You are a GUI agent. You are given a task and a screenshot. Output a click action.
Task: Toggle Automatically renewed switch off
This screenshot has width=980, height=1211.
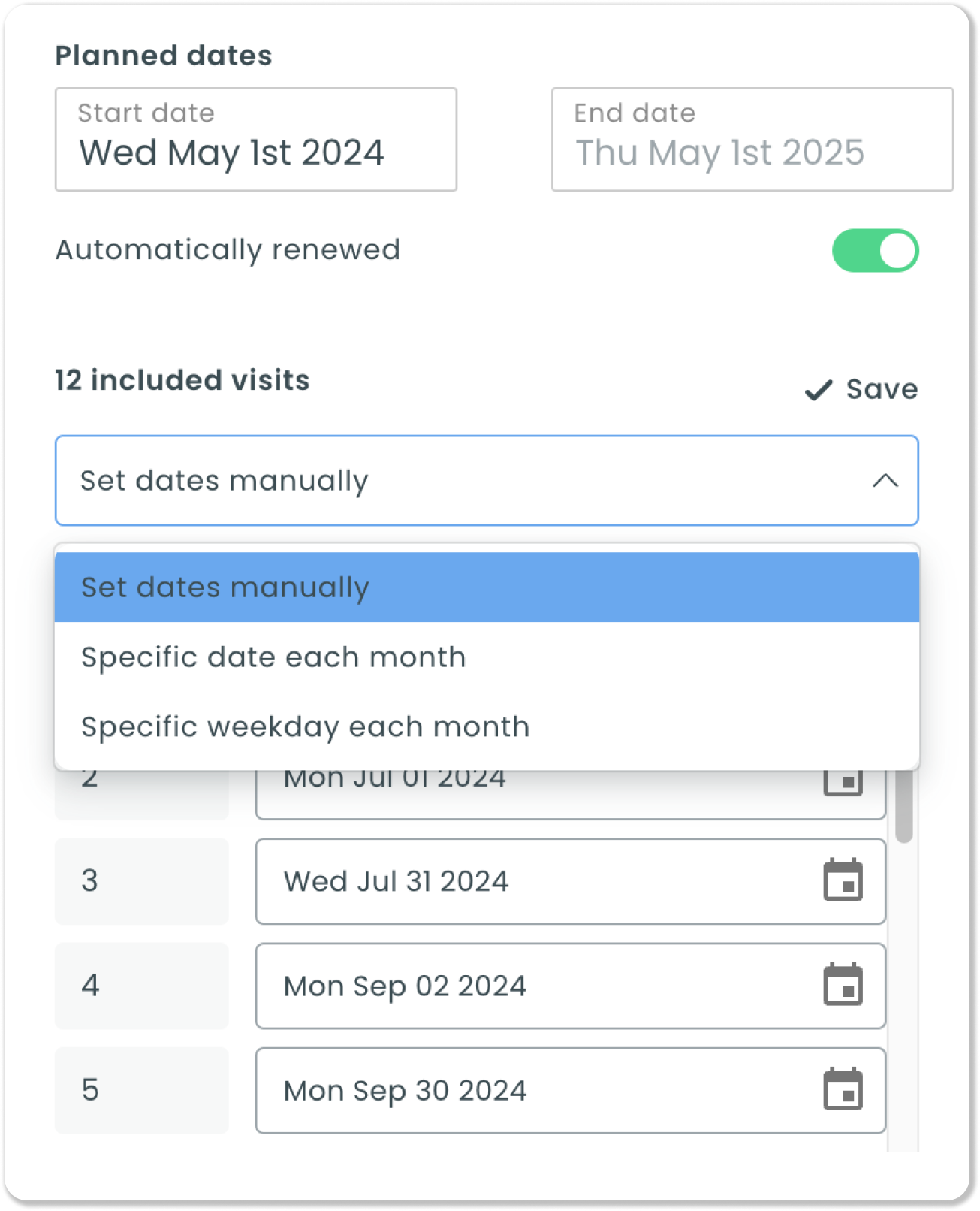coord(875,250)
